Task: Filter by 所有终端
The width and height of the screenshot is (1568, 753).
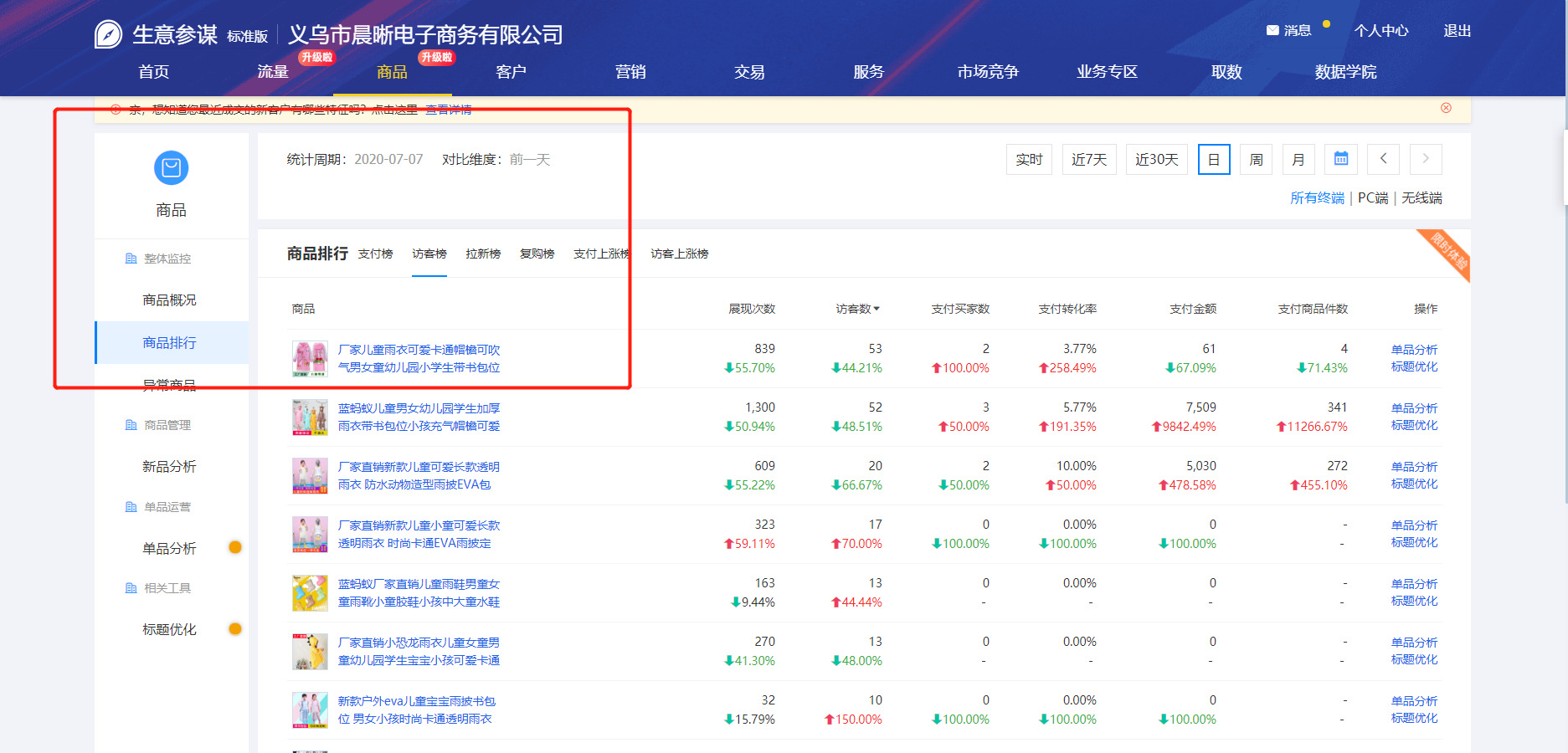Action: (x=1317, y=197)
